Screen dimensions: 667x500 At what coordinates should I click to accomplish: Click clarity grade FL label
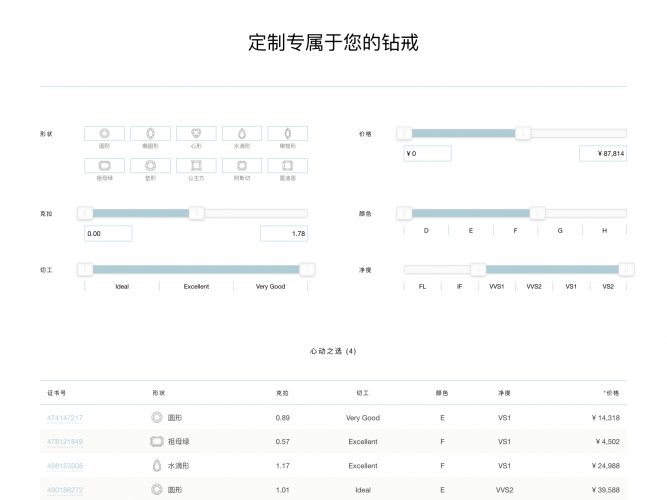[x=422, y=286]
